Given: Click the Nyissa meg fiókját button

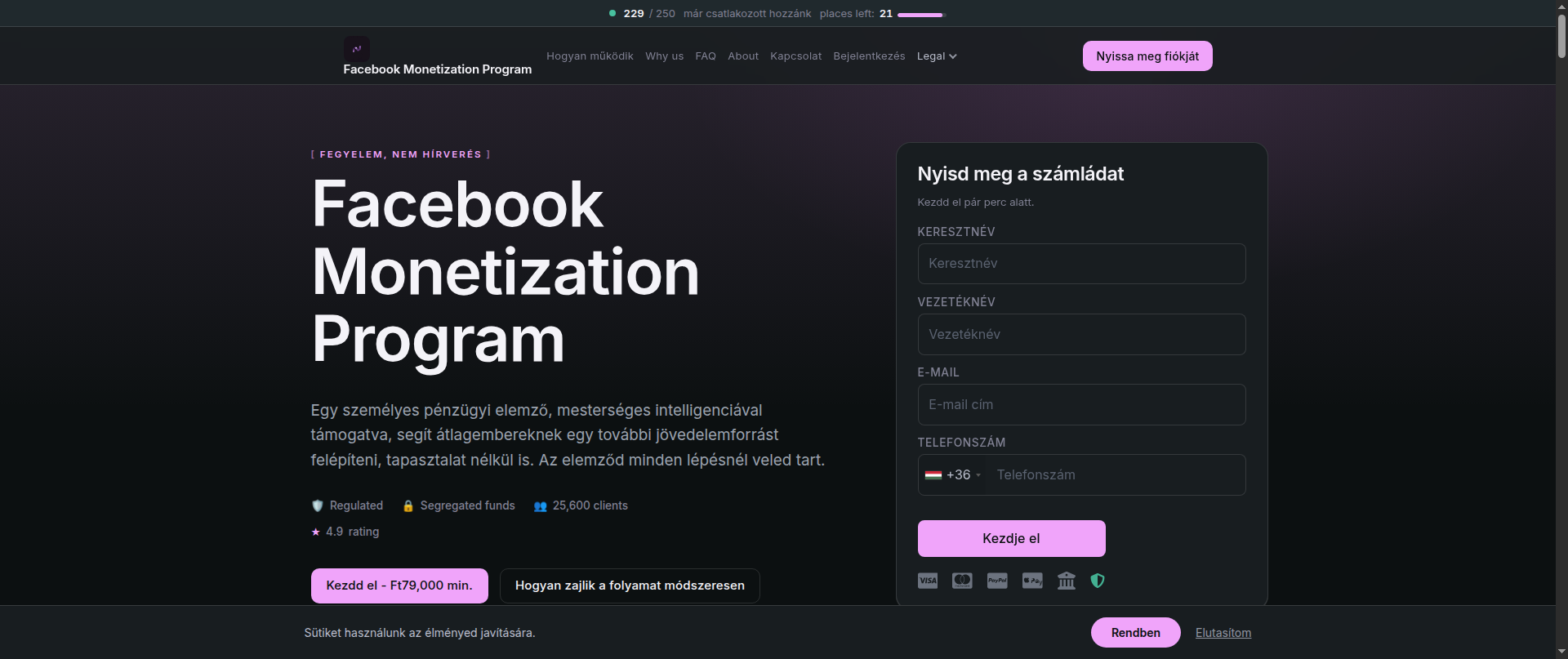Looking at the screenshot, I should click(x=1147, y=56).
